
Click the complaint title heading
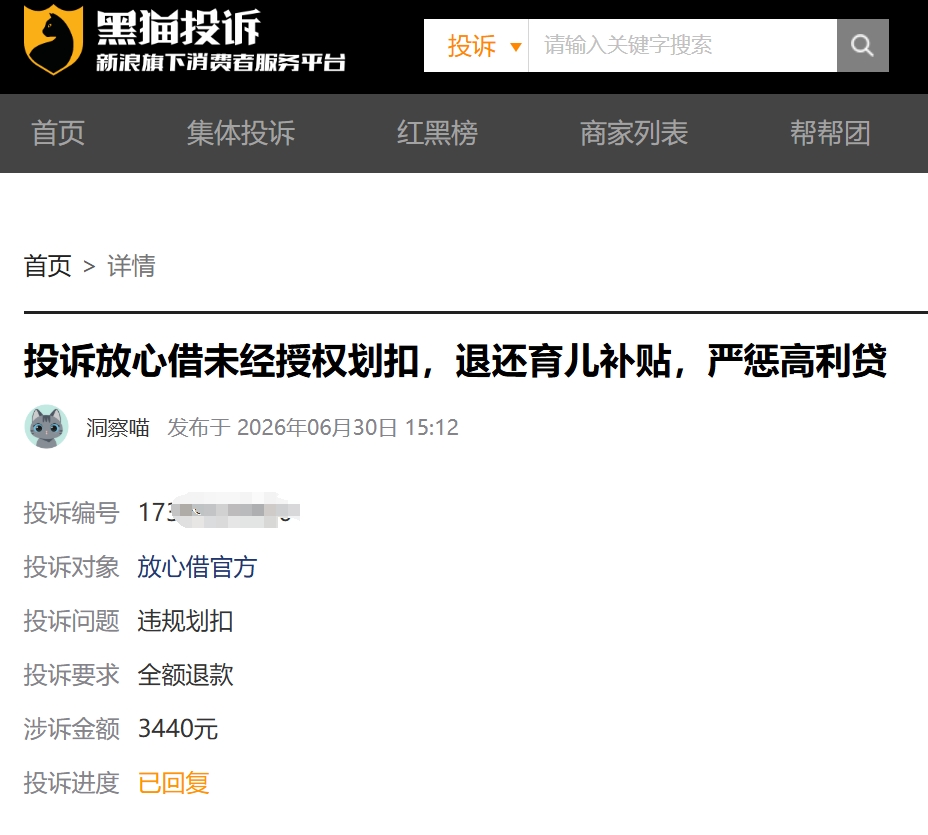pos(455,361)
